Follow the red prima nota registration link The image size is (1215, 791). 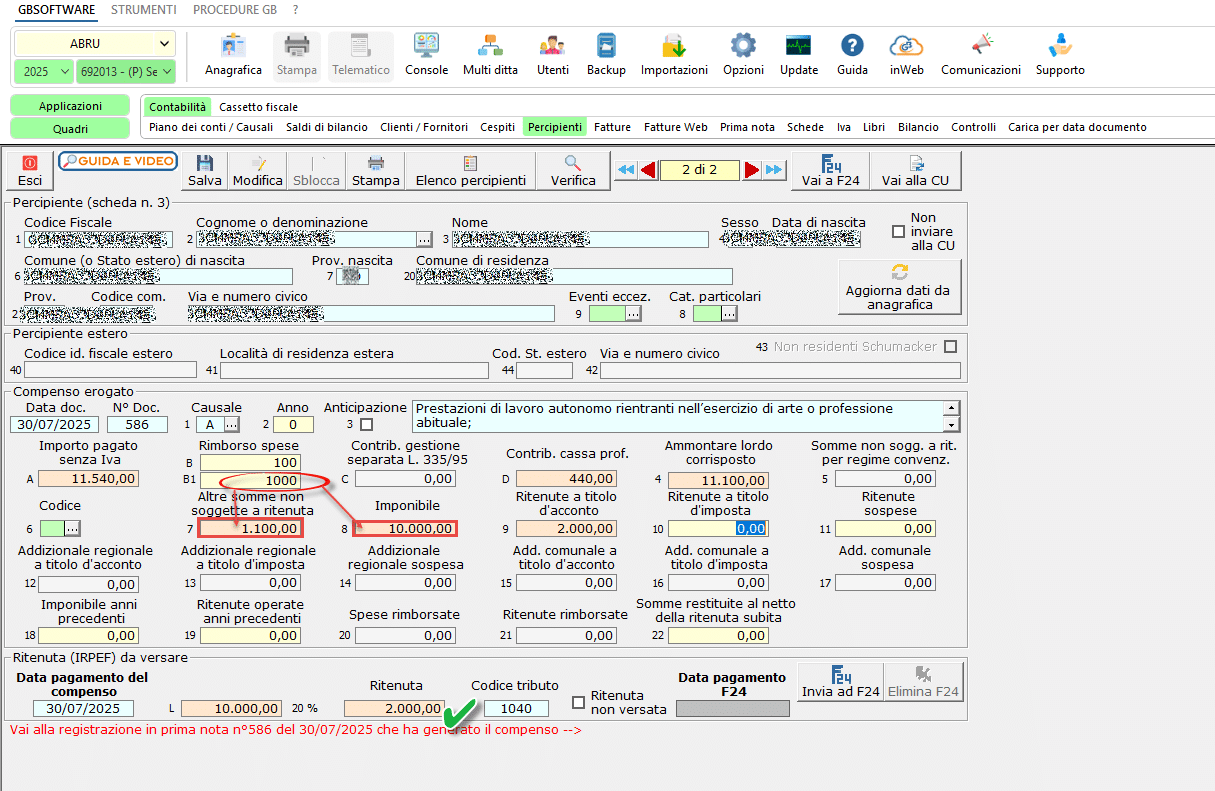pos(296,730)
